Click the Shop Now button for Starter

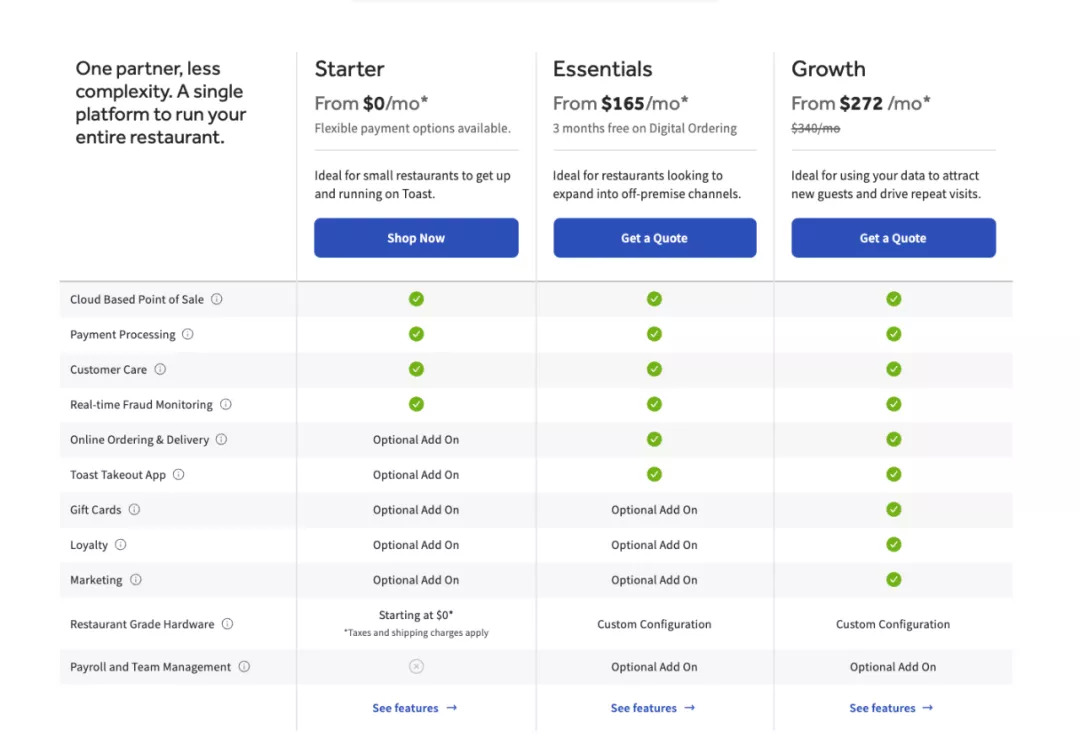click(416, 238)
